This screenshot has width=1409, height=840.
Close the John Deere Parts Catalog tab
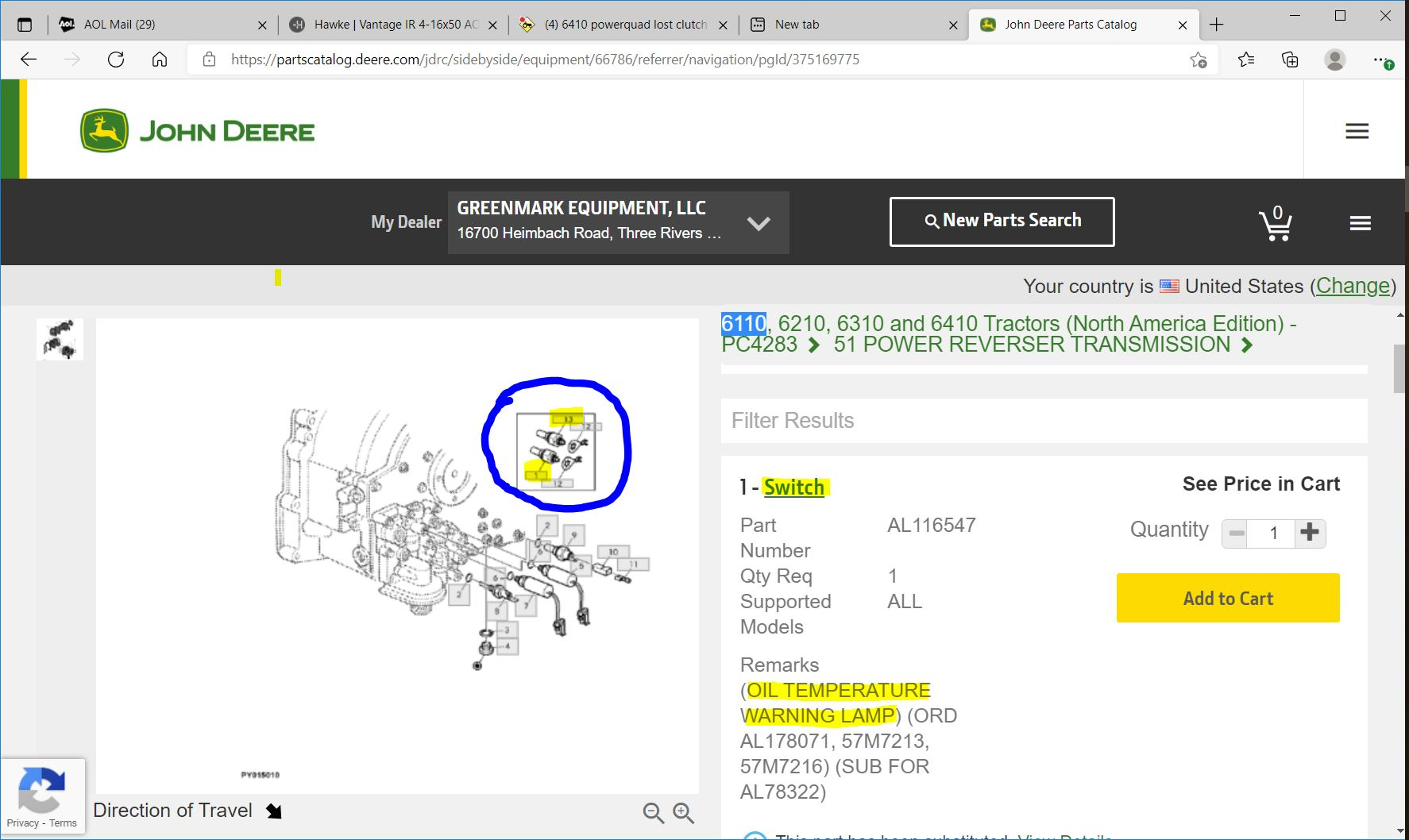(x=1183, y=25)
